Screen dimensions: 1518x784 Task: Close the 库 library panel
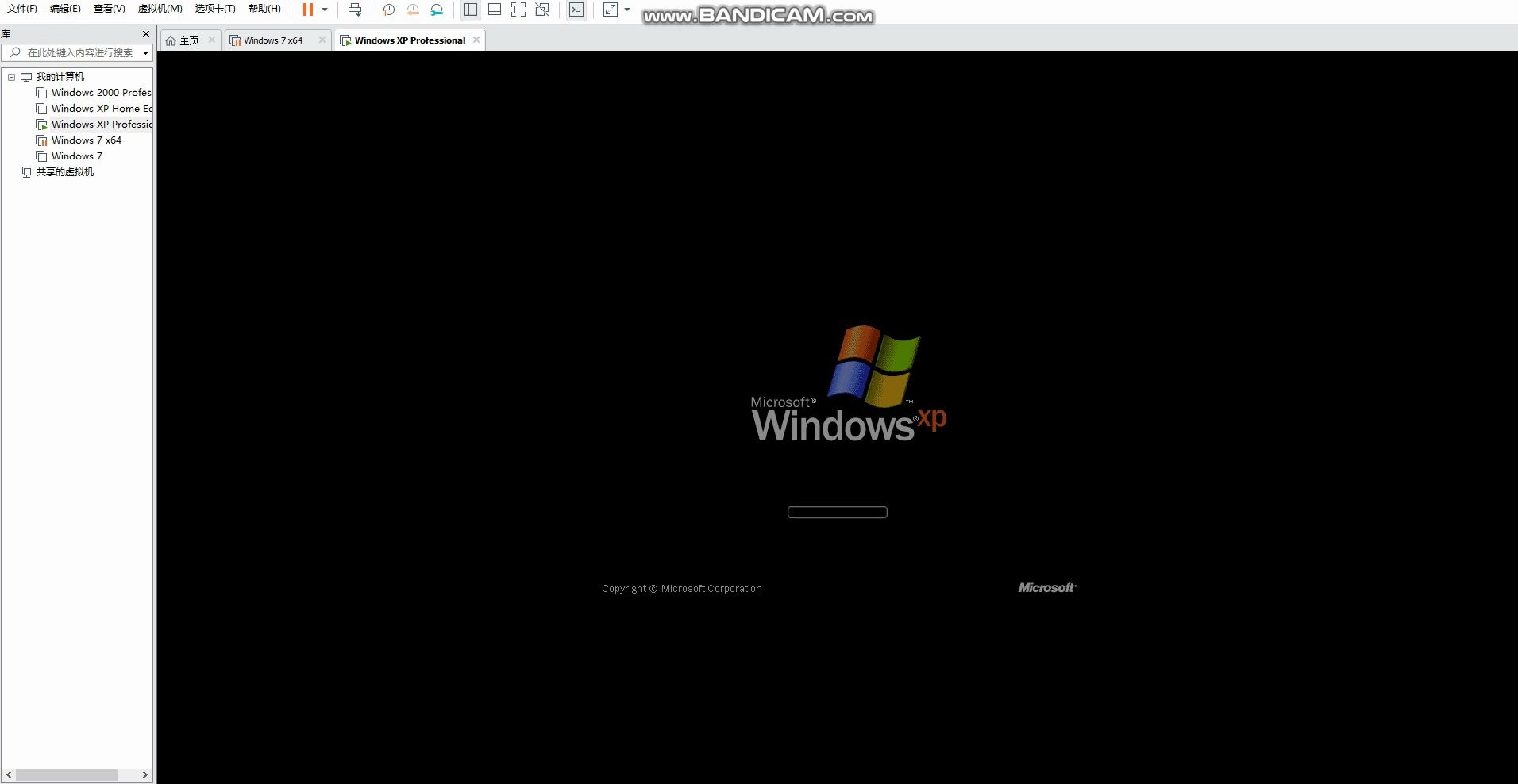145,33
